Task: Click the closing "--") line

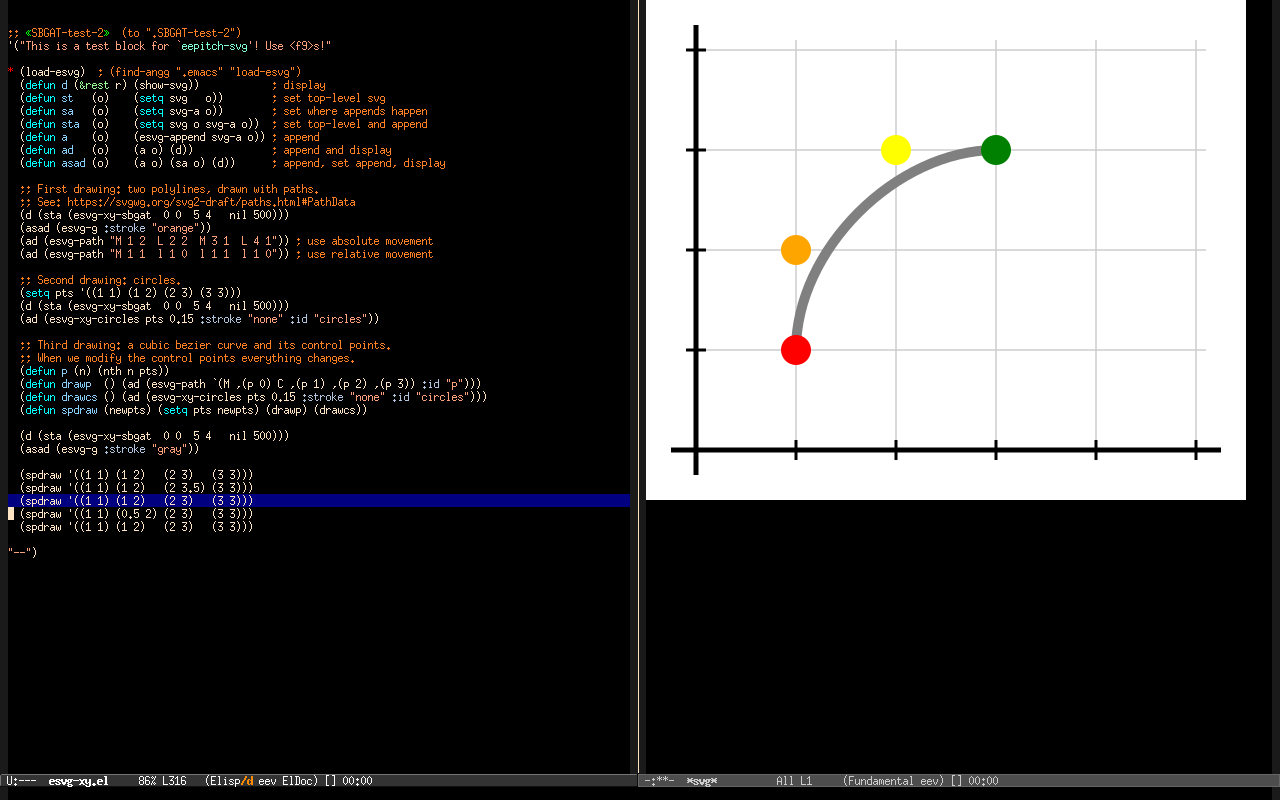Action: coord(22,553)
